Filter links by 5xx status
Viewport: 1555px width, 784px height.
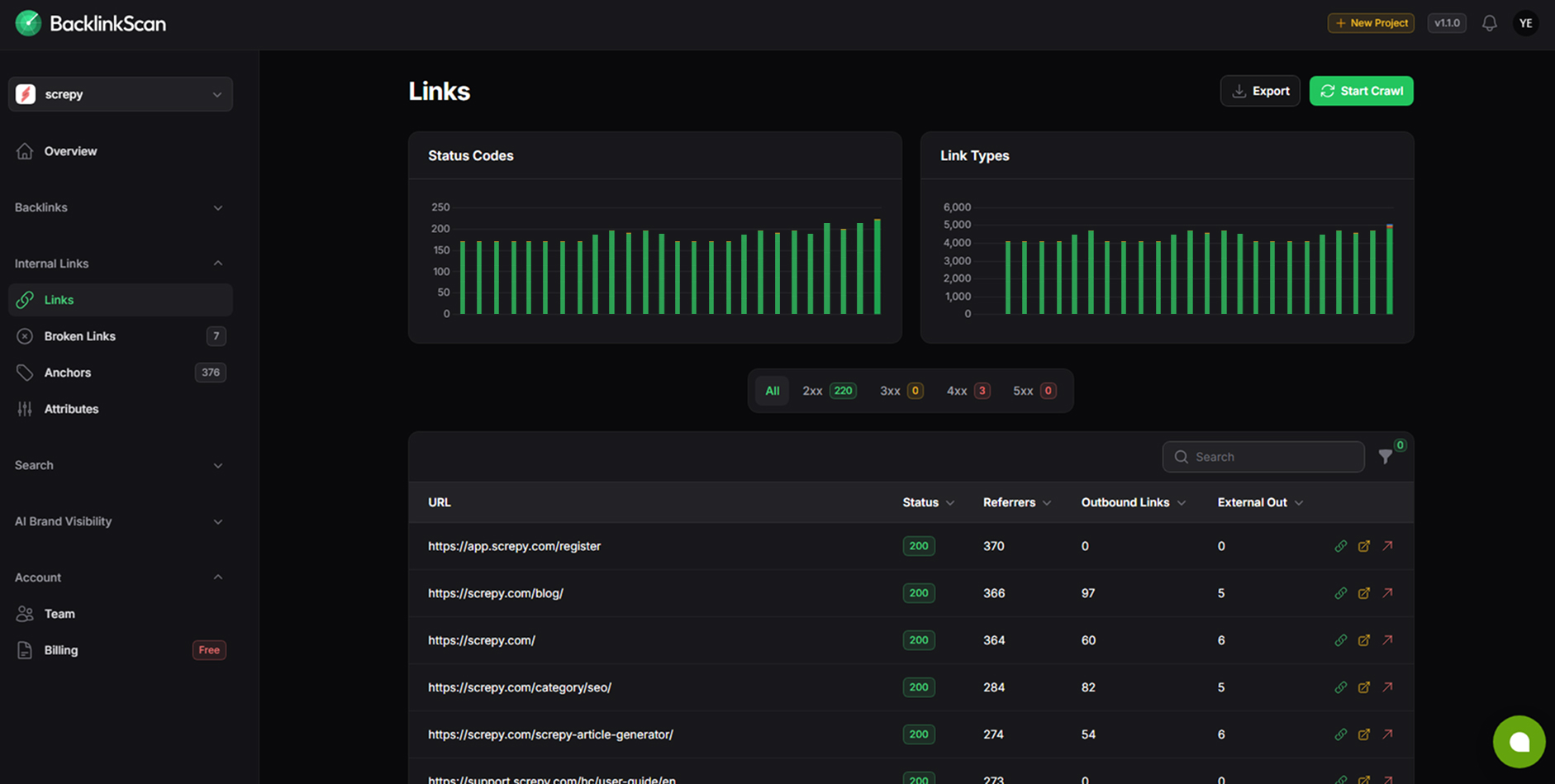[1034, 391]
